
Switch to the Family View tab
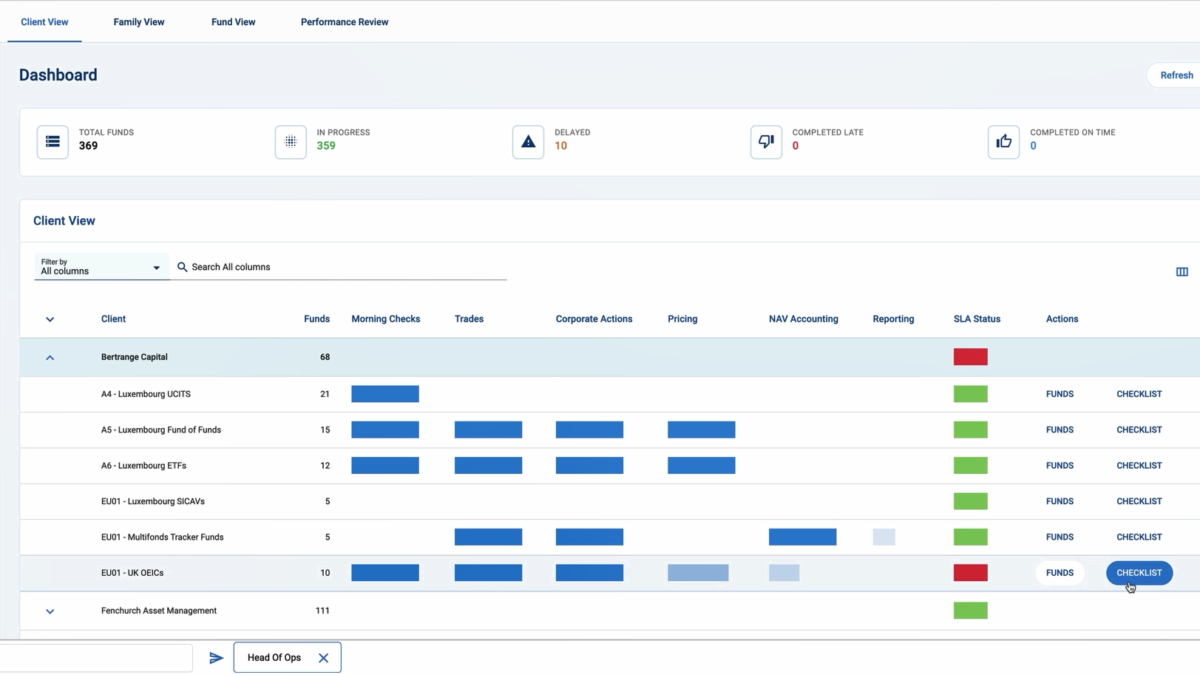(138, 21)
